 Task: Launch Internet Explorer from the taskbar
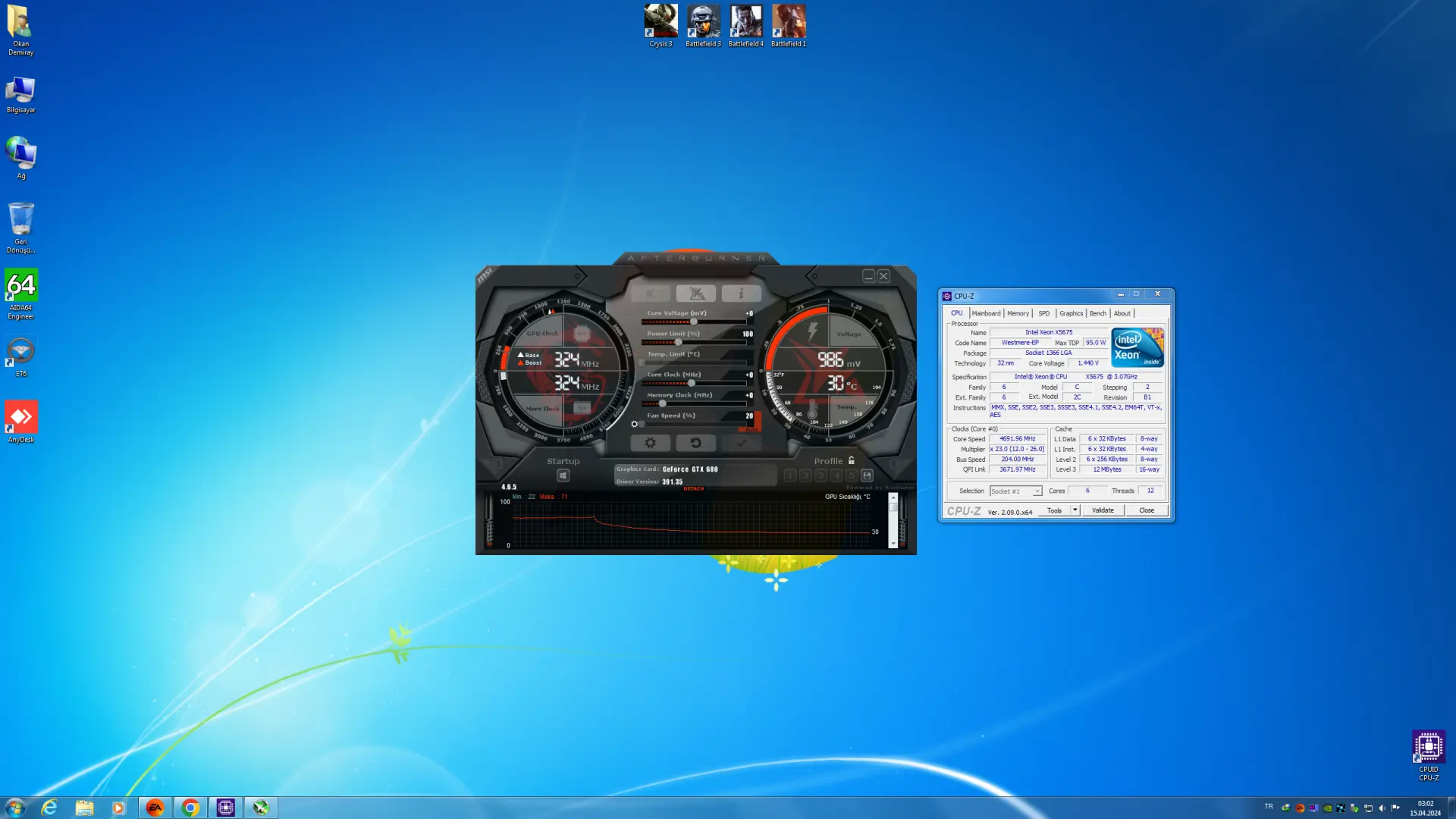[x=49, y=808]
